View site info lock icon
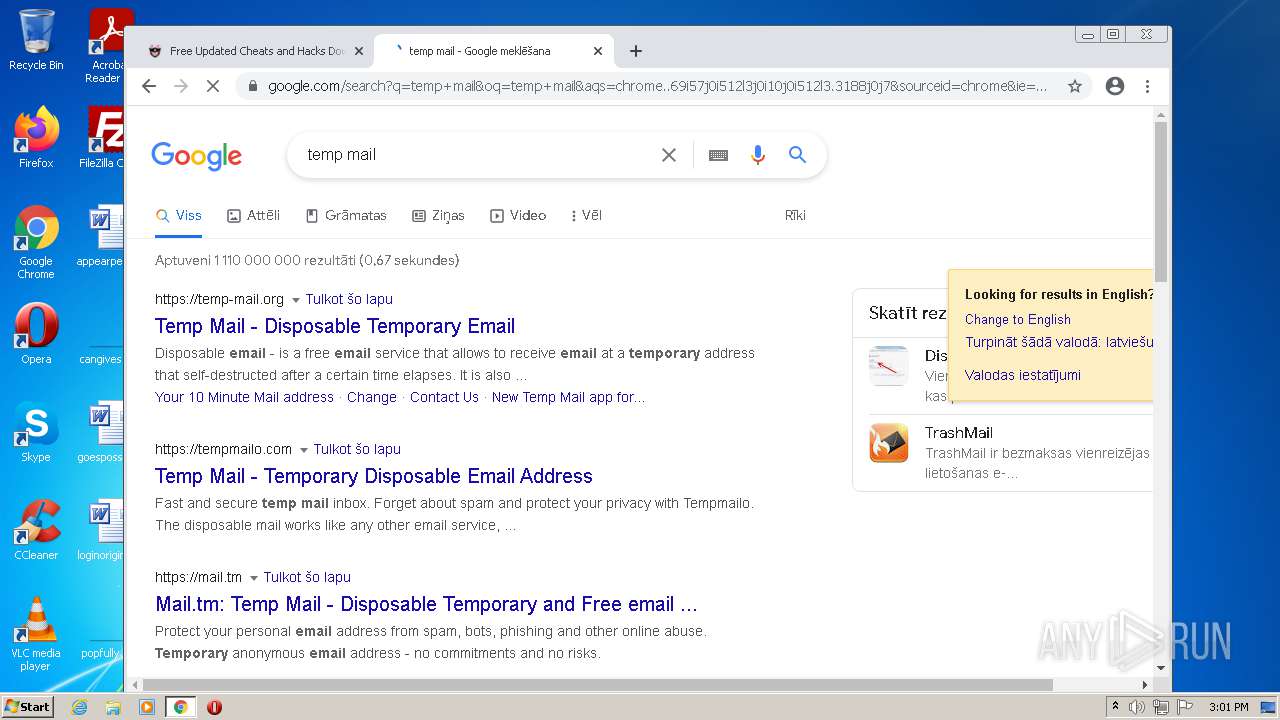The height and width of the screenshot is (720, 1280). (x=252, y=86)
